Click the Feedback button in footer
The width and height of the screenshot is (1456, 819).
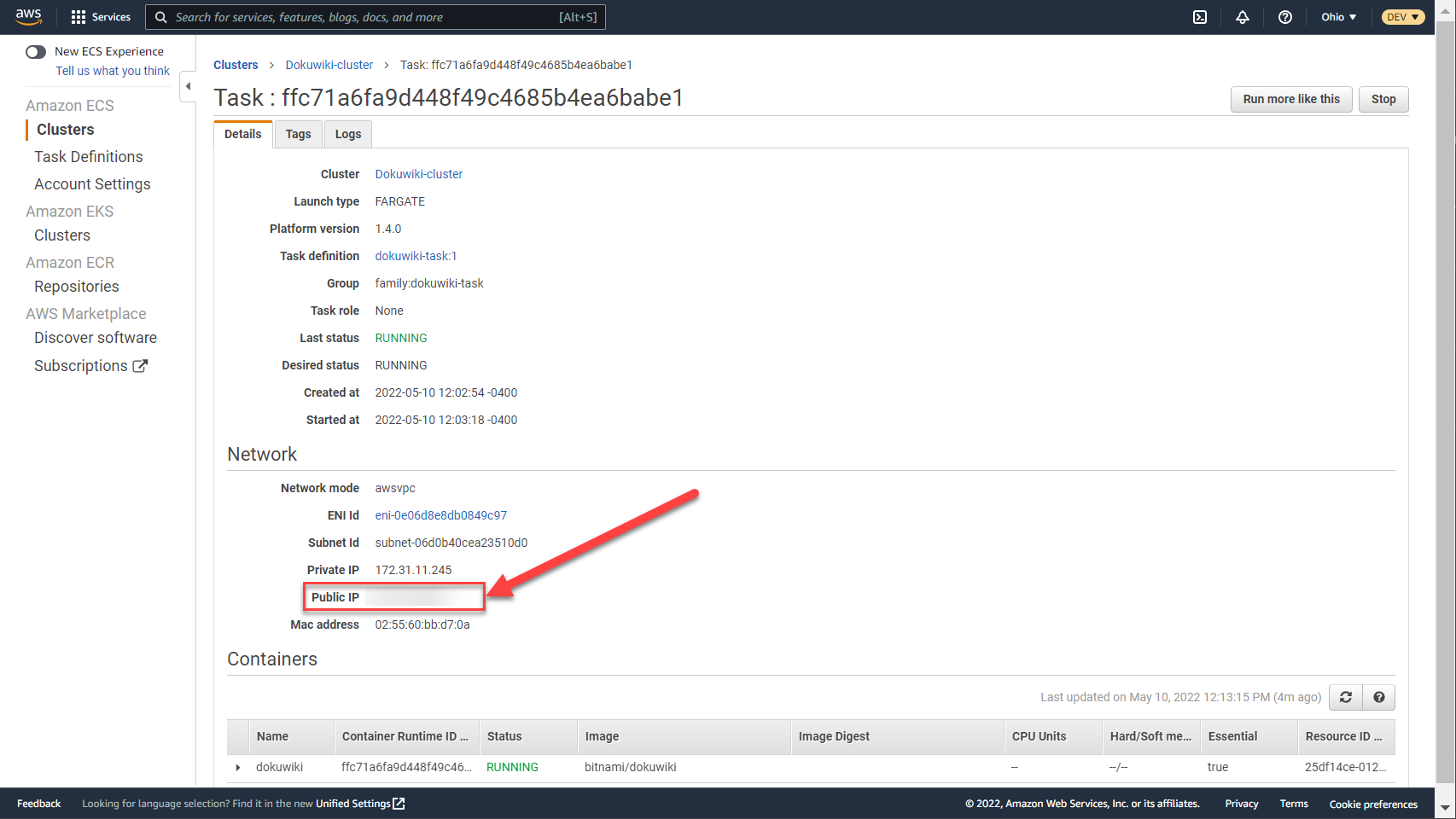[39, 804]
